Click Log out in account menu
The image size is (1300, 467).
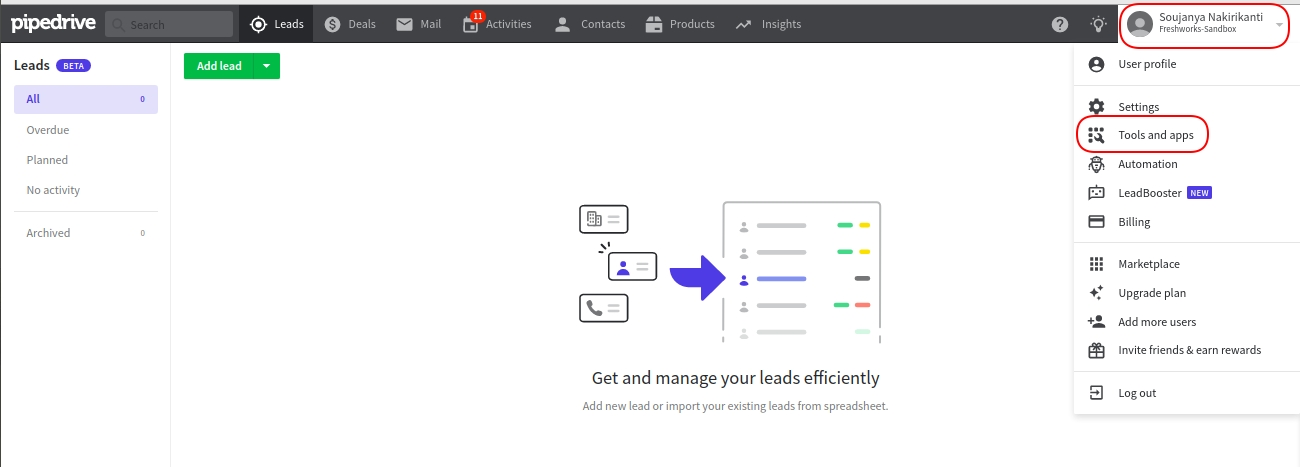1186,393
